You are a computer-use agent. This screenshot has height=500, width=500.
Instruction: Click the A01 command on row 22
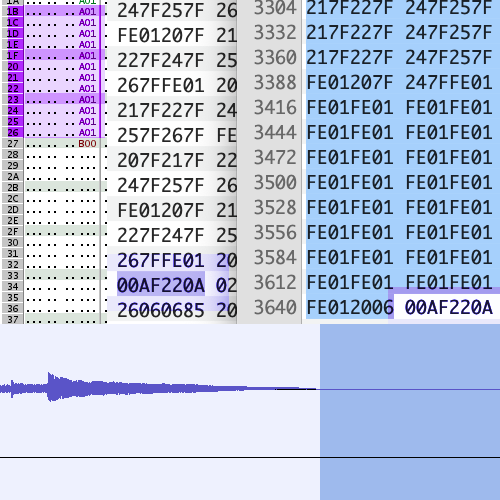point(87,89)
